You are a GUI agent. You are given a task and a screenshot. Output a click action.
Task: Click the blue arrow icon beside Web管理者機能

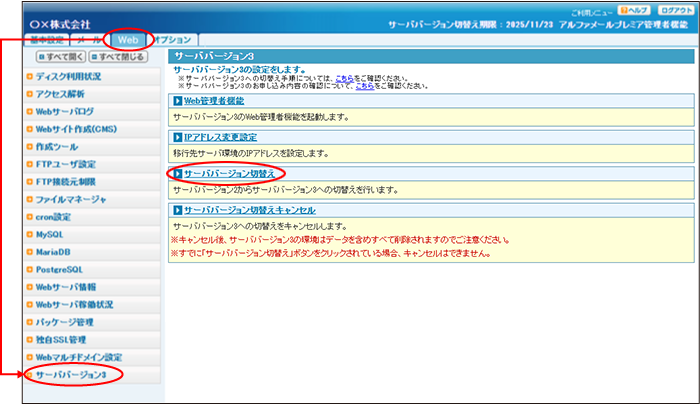pos(177,101)
